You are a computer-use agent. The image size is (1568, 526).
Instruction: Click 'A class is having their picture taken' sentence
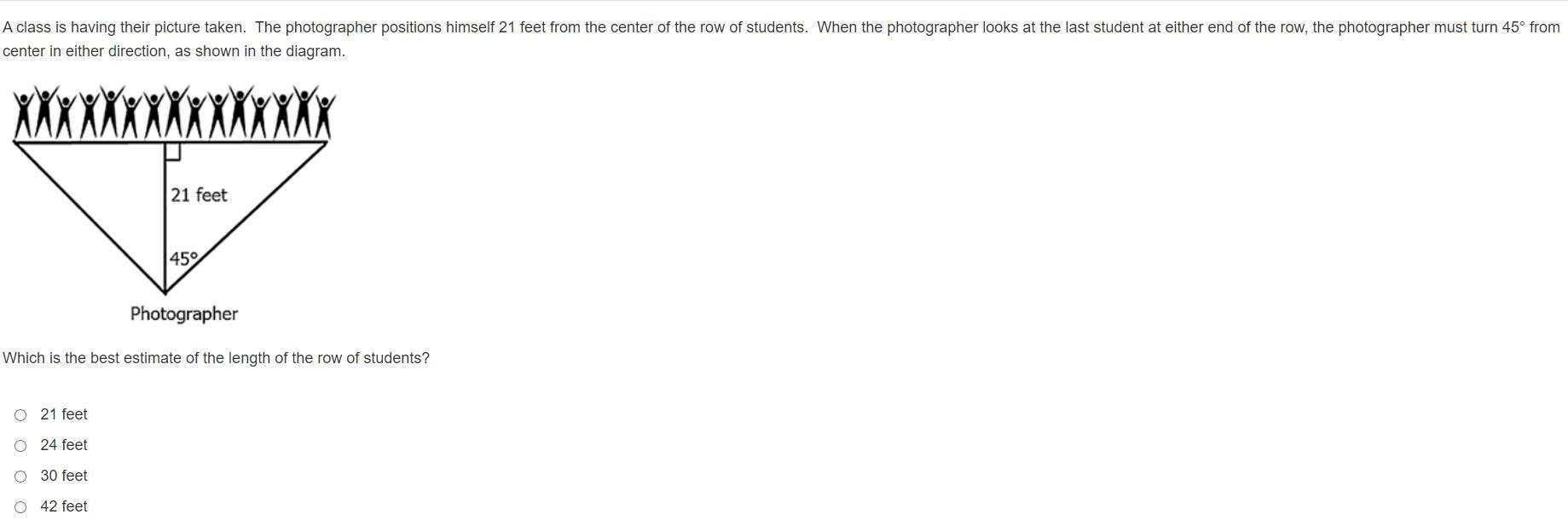[124, 27]
